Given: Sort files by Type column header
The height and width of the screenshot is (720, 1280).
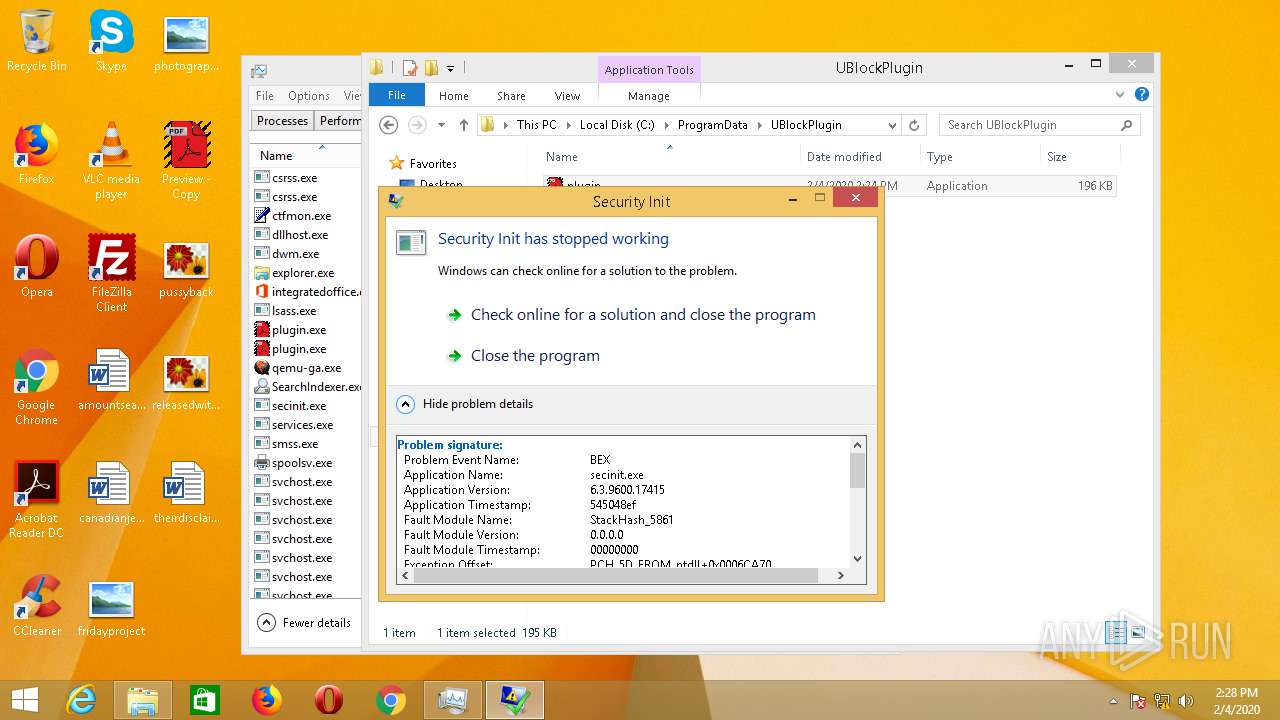Looking at the screenshot, I should [980, 156].
